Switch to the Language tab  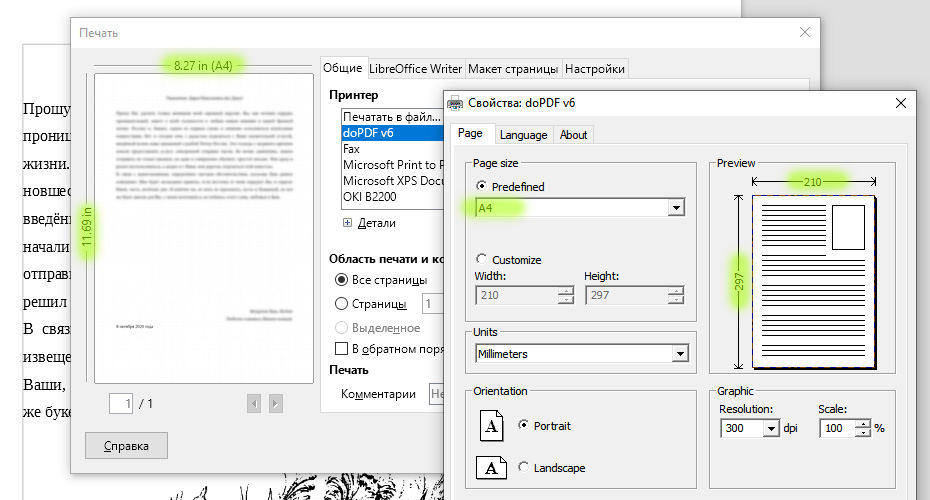pyautogui.click(x=523, y=135)
